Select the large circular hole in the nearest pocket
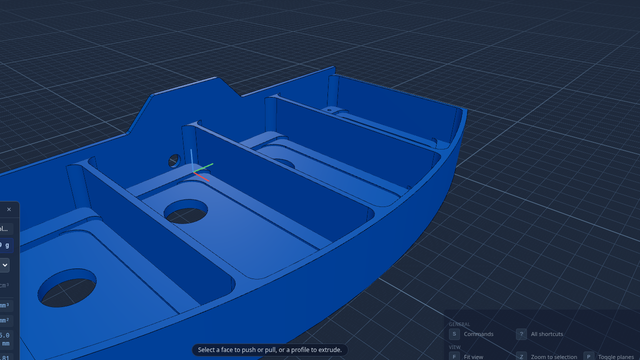 point(67,287)
